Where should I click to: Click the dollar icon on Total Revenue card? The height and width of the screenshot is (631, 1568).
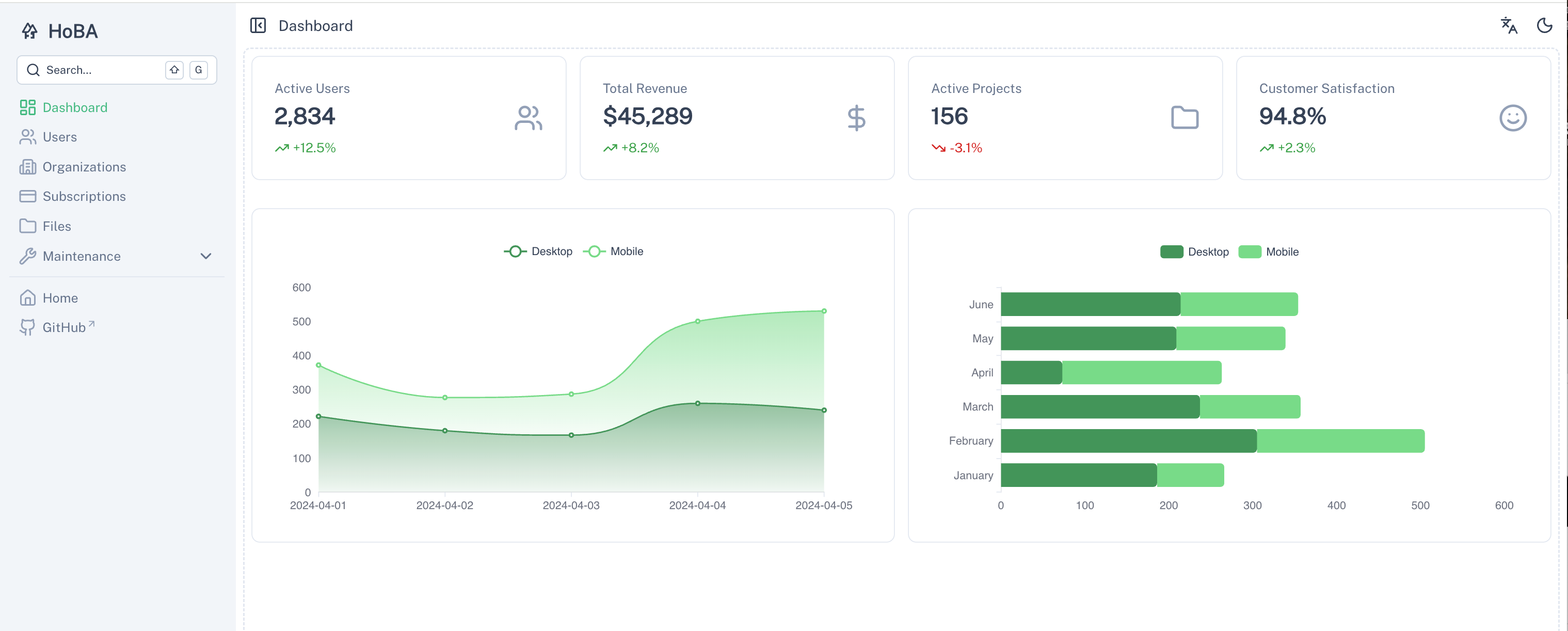856,118
